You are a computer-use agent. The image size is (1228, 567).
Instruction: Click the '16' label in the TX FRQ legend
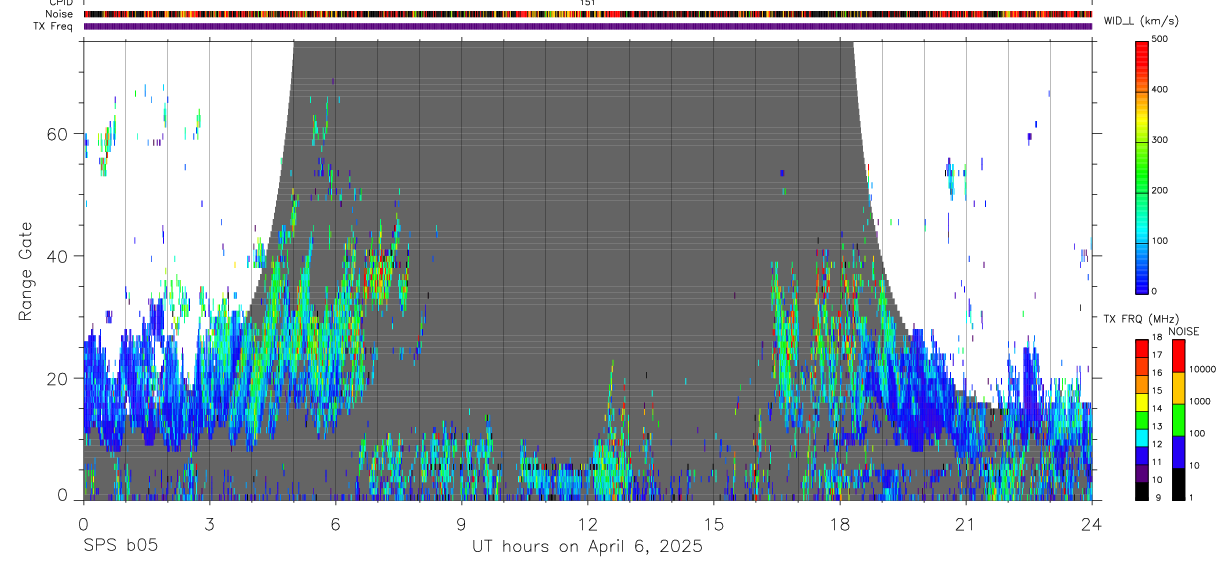tap(1157, 373)
